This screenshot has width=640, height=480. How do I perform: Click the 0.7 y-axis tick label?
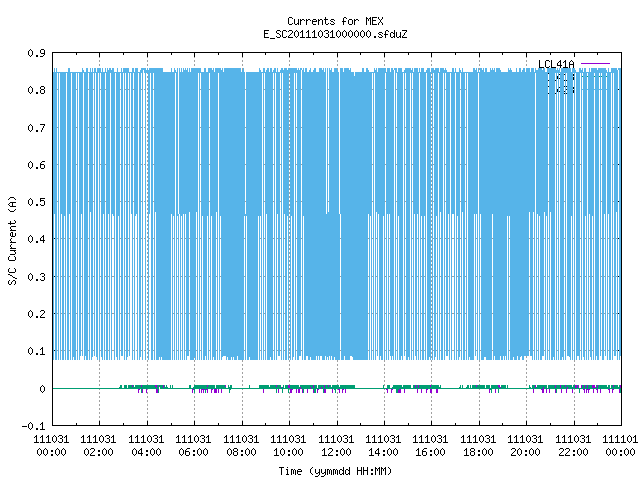coord(36,128)
